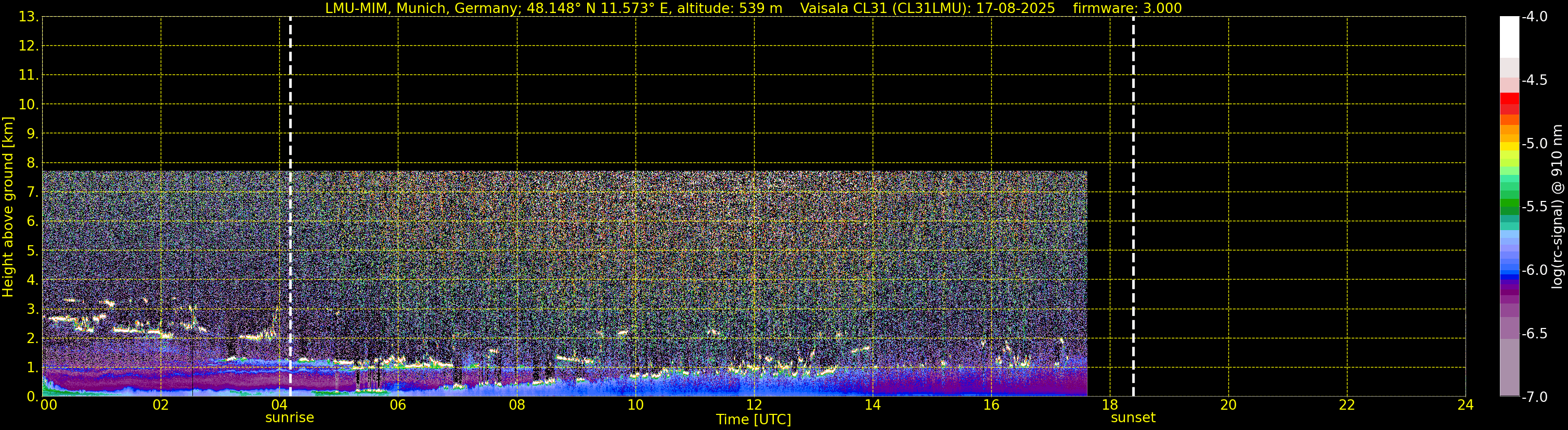Click the height axis tick label '1'
The width and height of the screenshot is (1568, 430).
[x=32, y=367]
